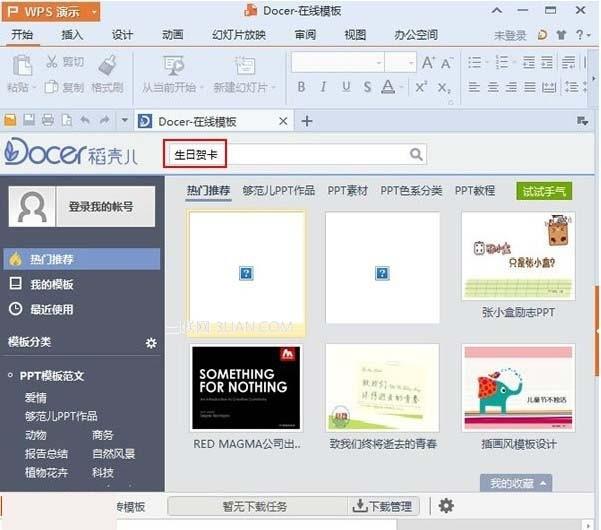The image size is (601, 530).
Task: Expand the 我的收藏 panel
Action: coord(515,483)
